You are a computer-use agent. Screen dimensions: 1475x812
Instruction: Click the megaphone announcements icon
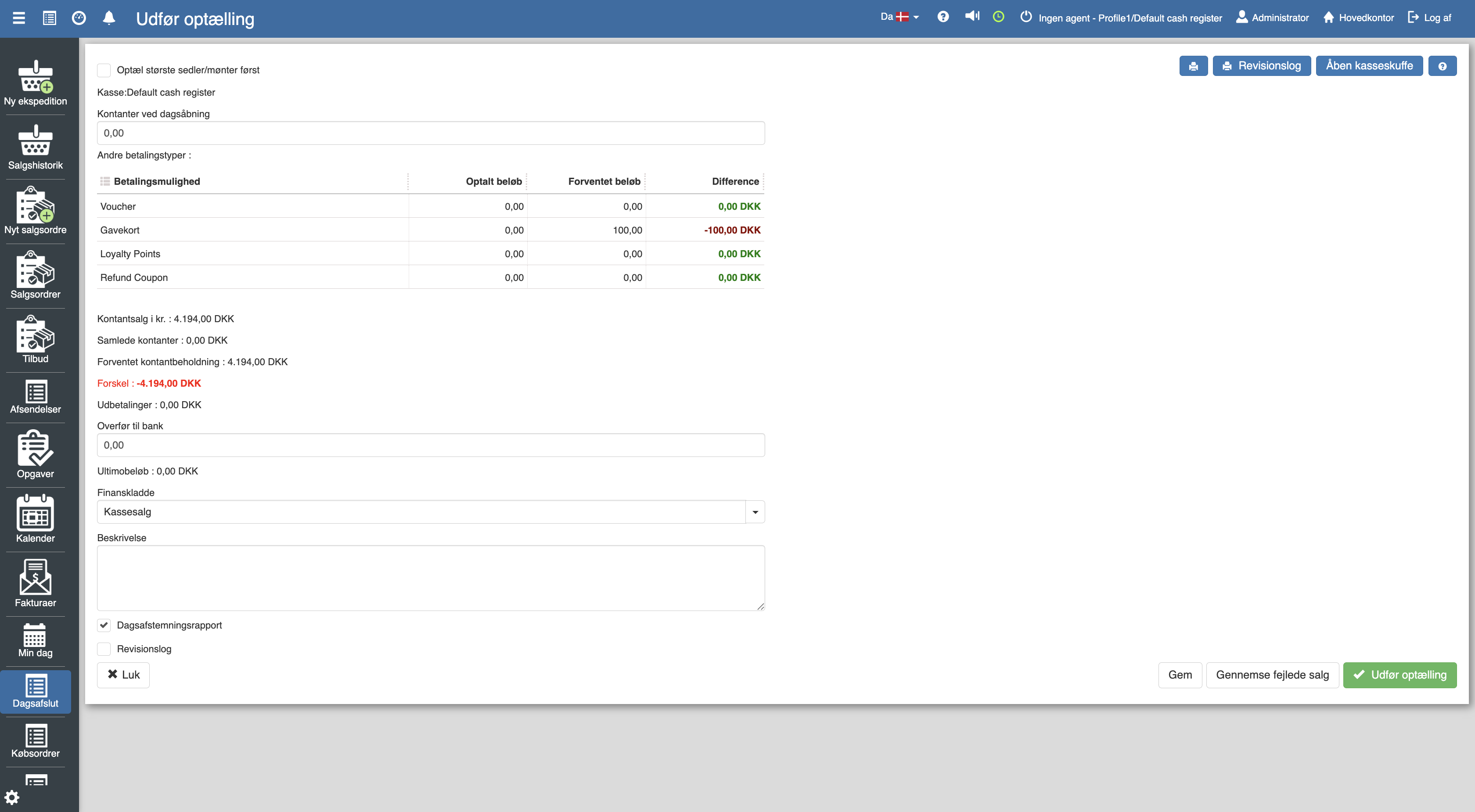[971, 17]
